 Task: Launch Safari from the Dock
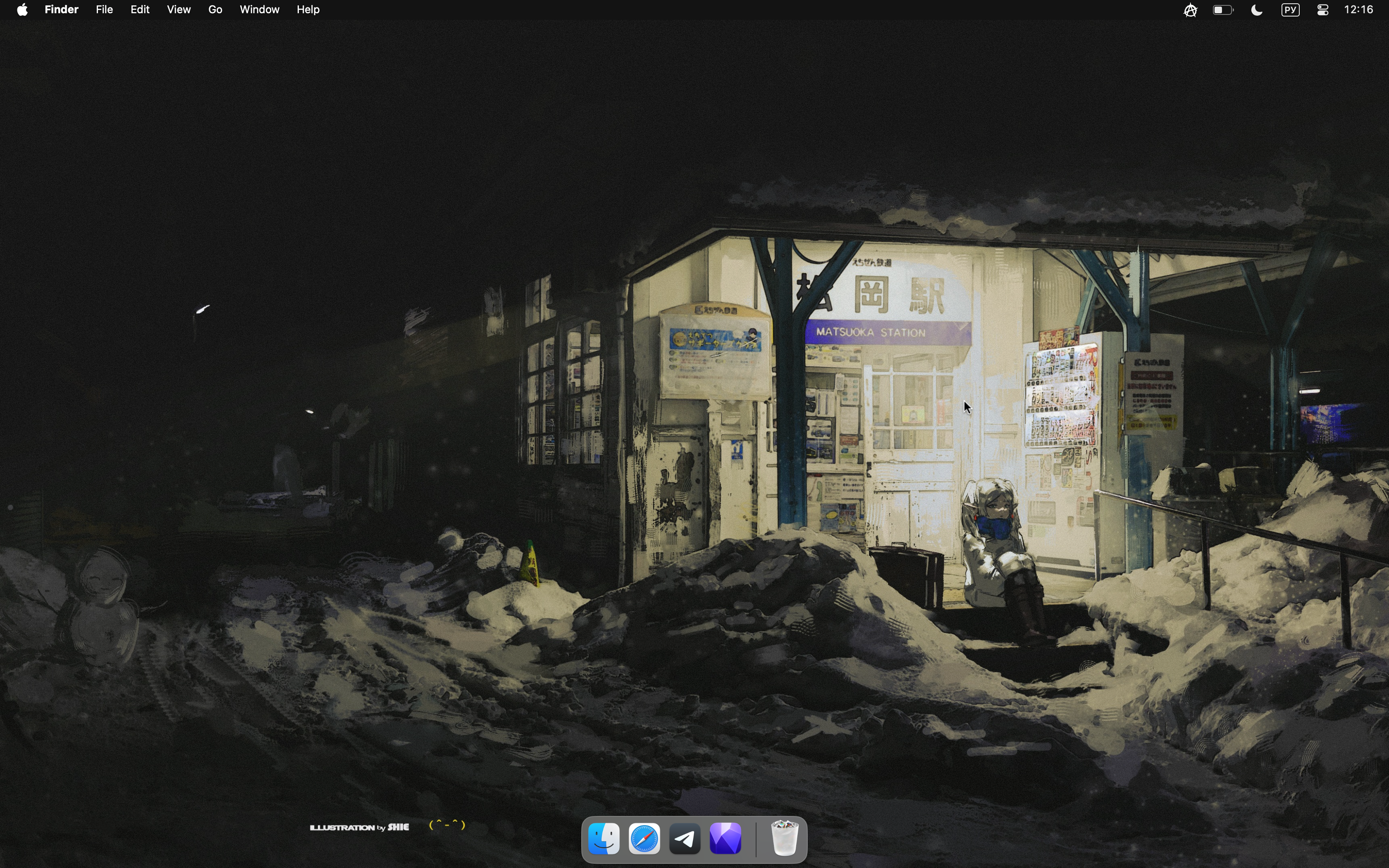point(645,839)
